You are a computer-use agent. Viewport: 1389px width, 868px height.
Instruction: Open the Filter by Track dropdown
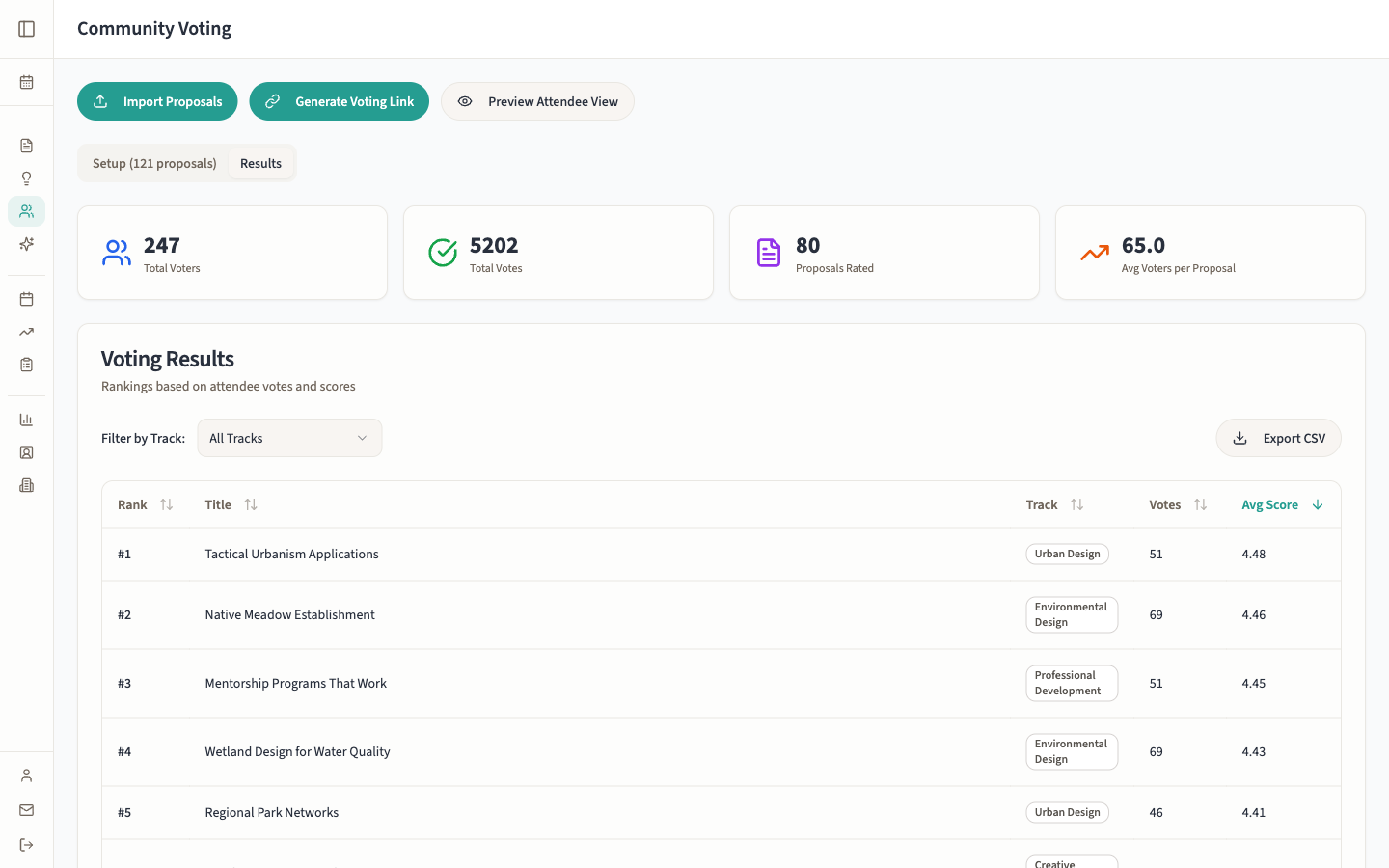pos(289,438)
